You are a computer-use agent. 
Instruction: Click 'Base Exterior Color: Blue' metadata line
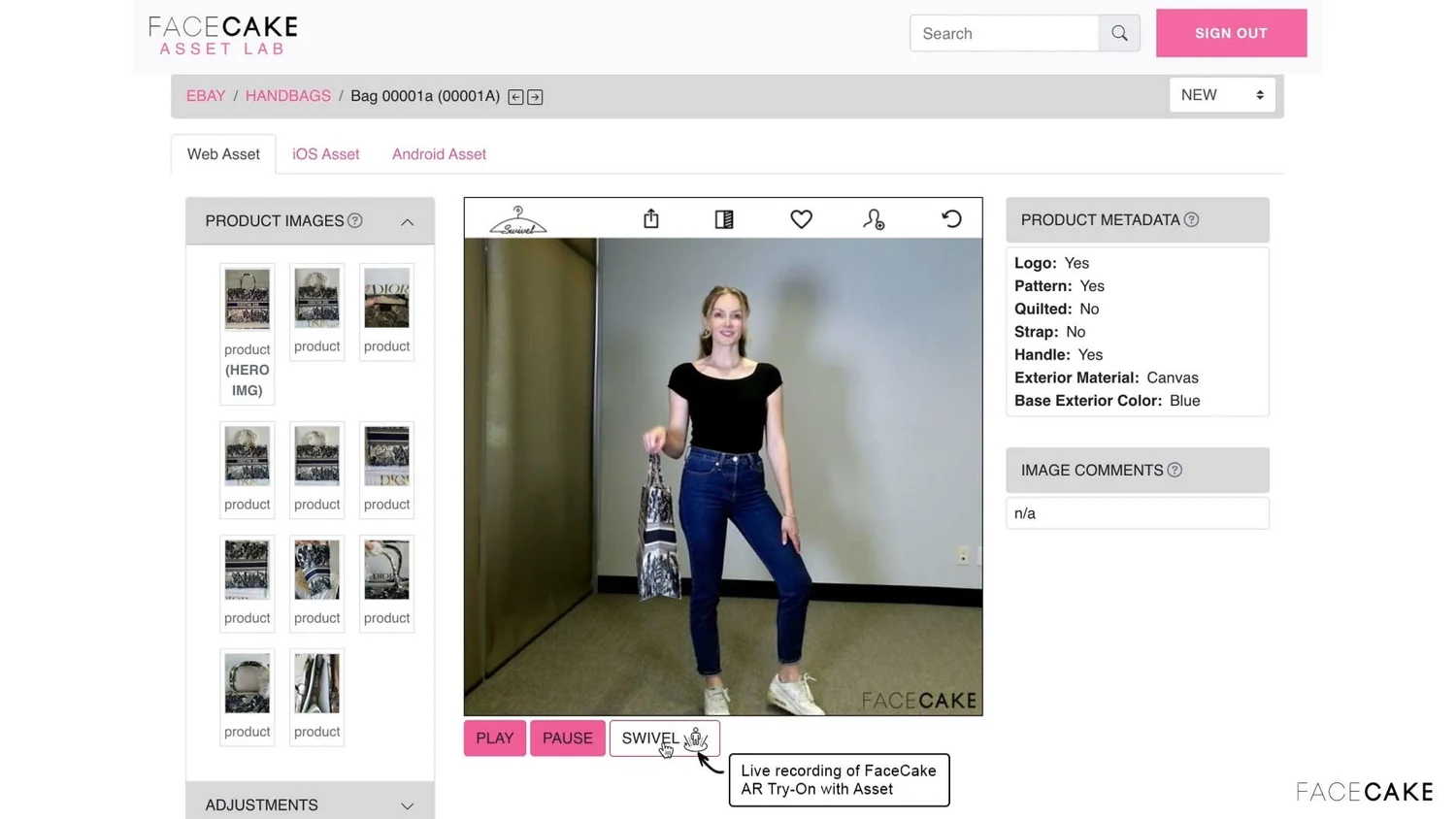(1108, 401)
